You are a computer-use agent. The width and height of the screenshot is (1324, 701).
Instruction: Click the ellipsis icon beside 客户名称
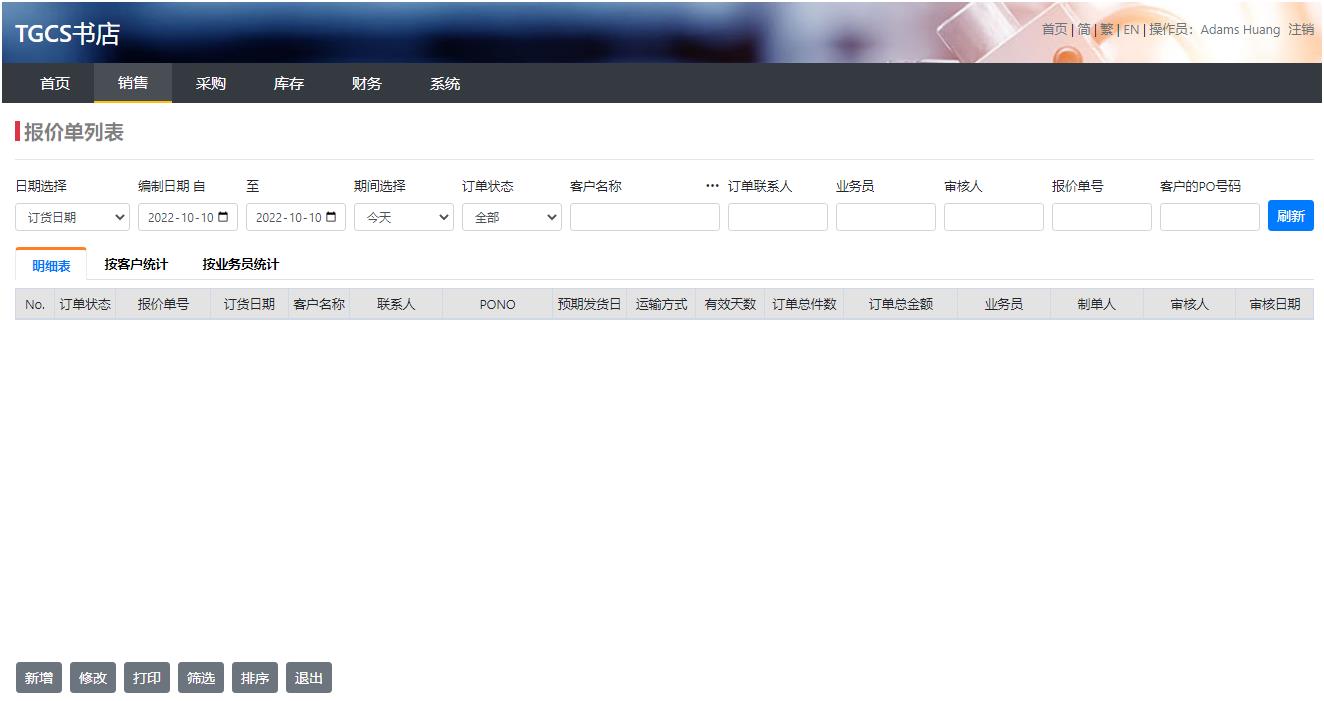[712, 186]
